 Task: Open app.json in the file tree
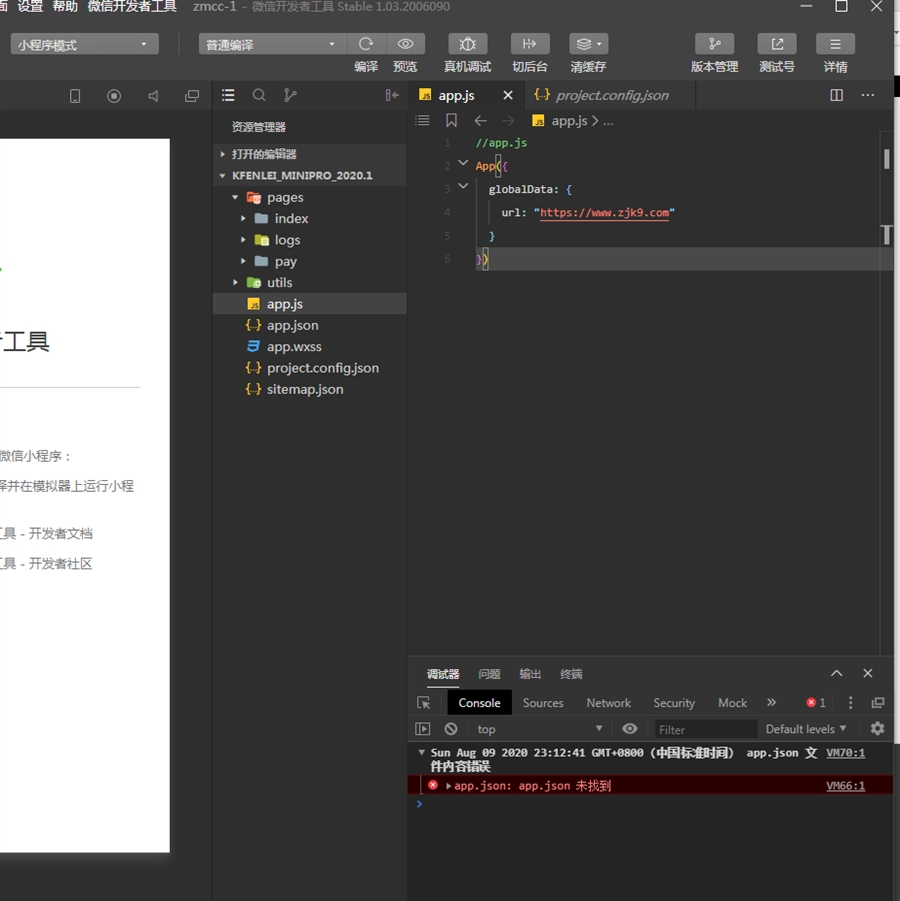(292, 326)
